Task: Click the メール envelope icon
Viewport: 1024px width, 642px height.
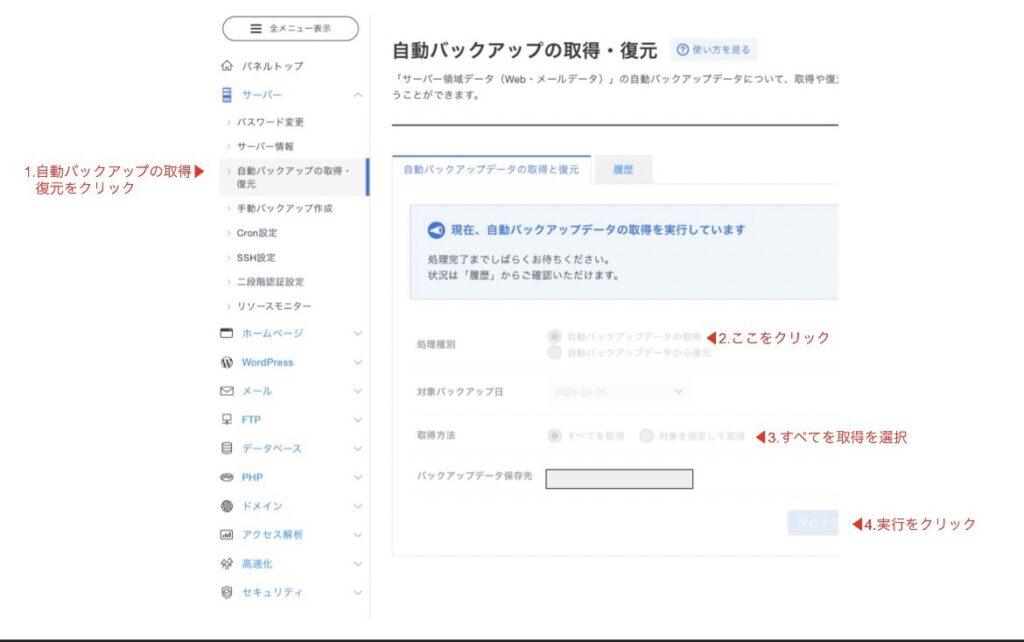Action: click(226, 391)
